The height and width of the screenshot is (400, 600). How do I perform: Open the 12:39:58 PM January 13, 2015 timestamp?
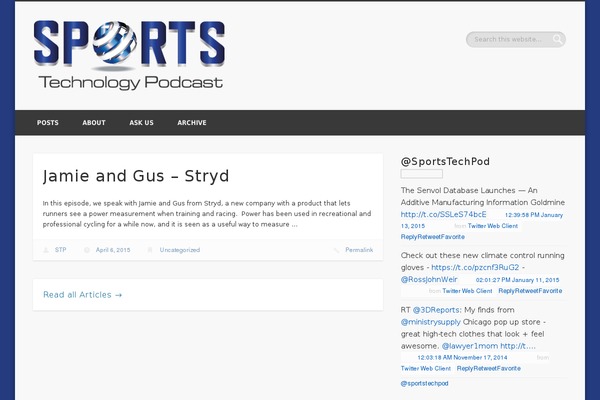534,215
